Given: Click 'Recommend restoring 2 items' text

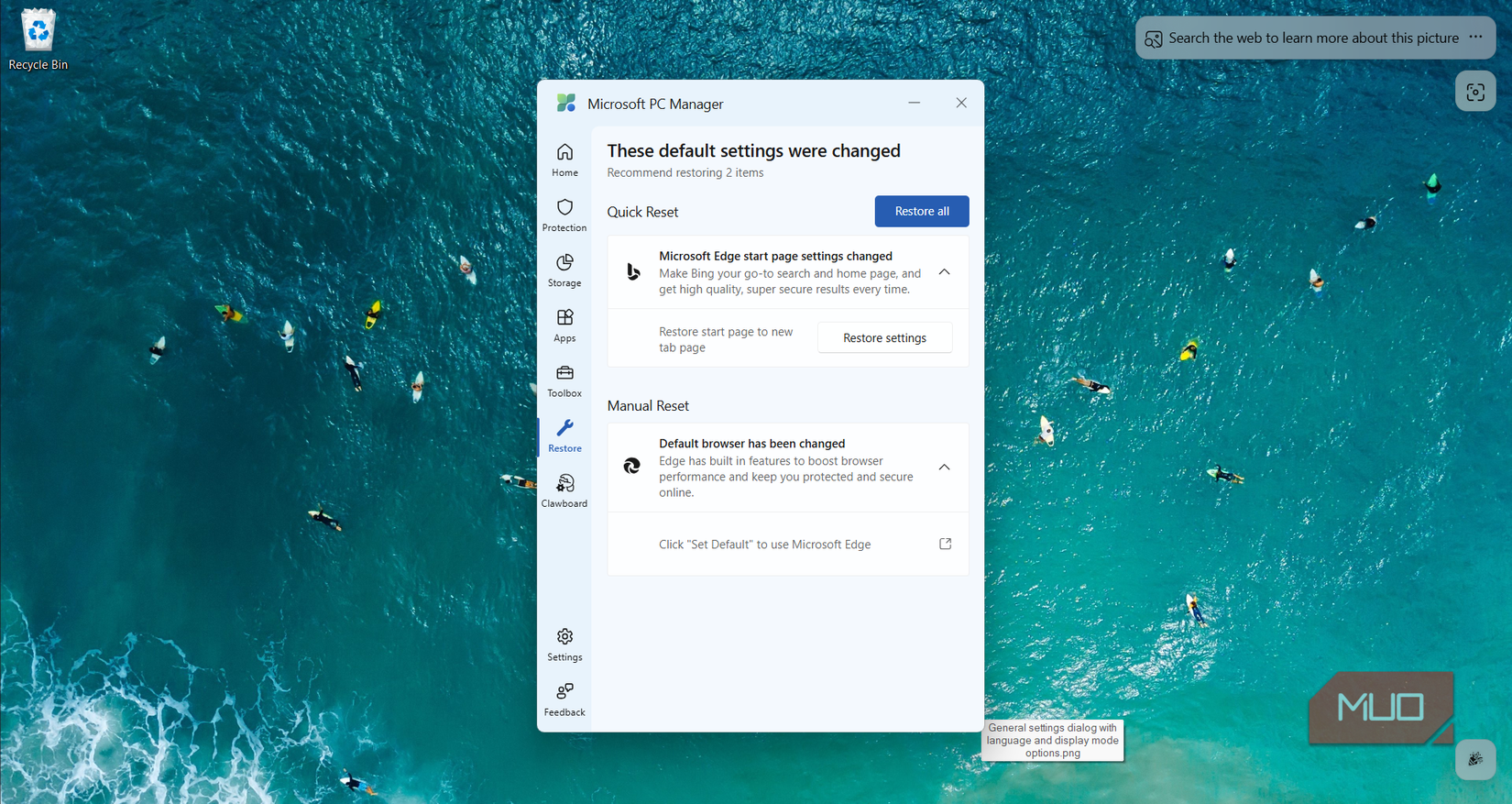Looking at the screenshot, I should (x=685, y=172).
